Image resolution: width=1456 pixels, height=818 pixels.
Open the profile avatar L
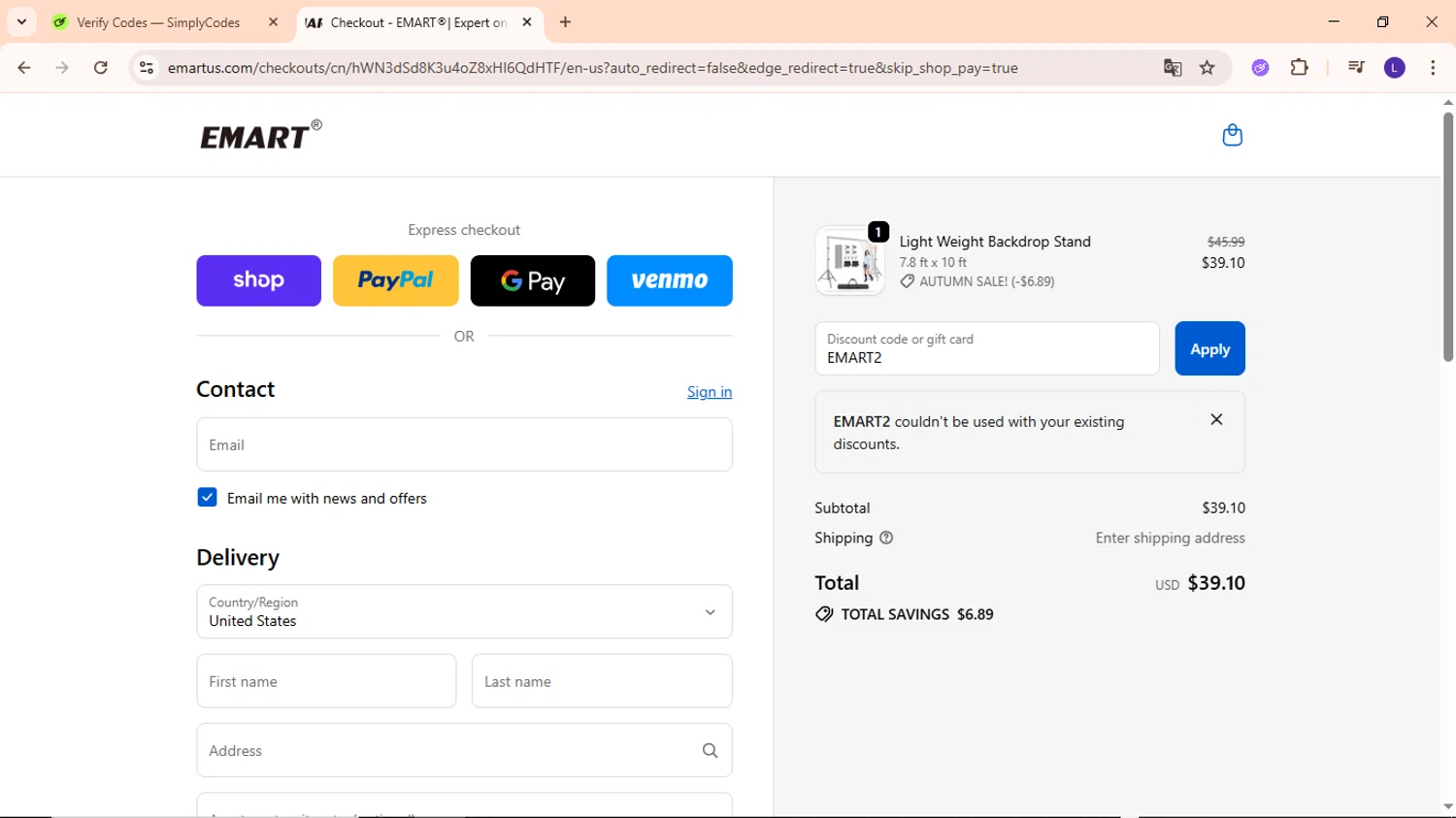(x=1394, y=68)
